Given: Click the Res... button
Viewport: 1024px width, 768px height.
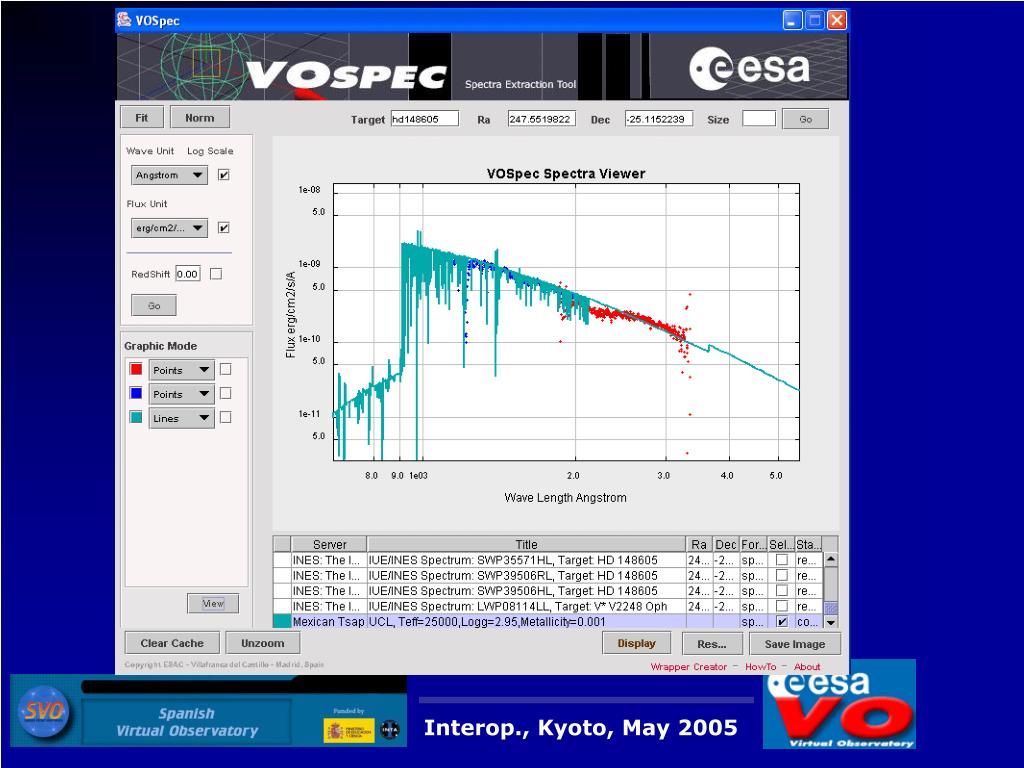Looking at the screenshot, I should 712,644.
